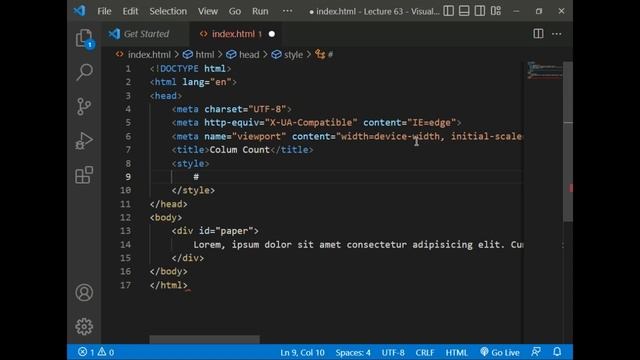Open the Selection menu
This screenshot has height=360, width=640.
(x=168, y=11)
